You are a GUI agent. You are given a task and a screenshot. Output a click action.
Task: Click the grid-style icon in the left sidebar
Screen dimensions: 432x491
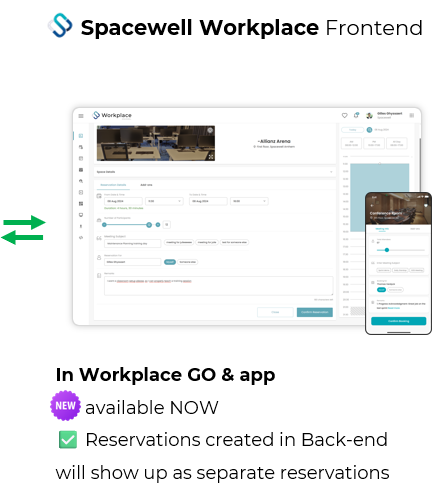tap(81, 204)
